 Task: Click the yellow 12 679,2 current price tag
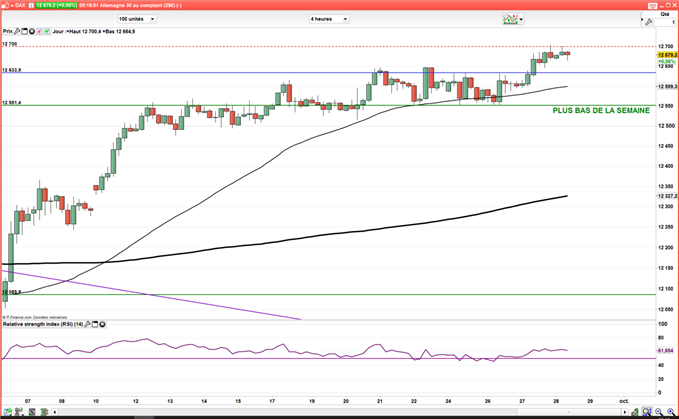coord(667,55)
